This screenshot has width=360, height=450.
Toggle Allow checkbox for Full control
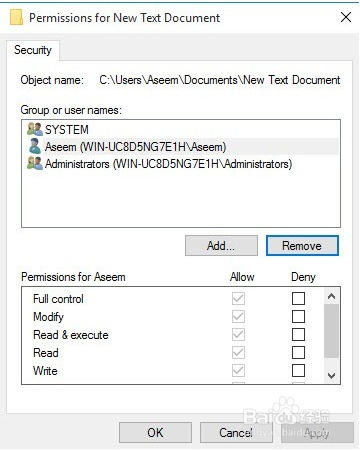point(238,299)
